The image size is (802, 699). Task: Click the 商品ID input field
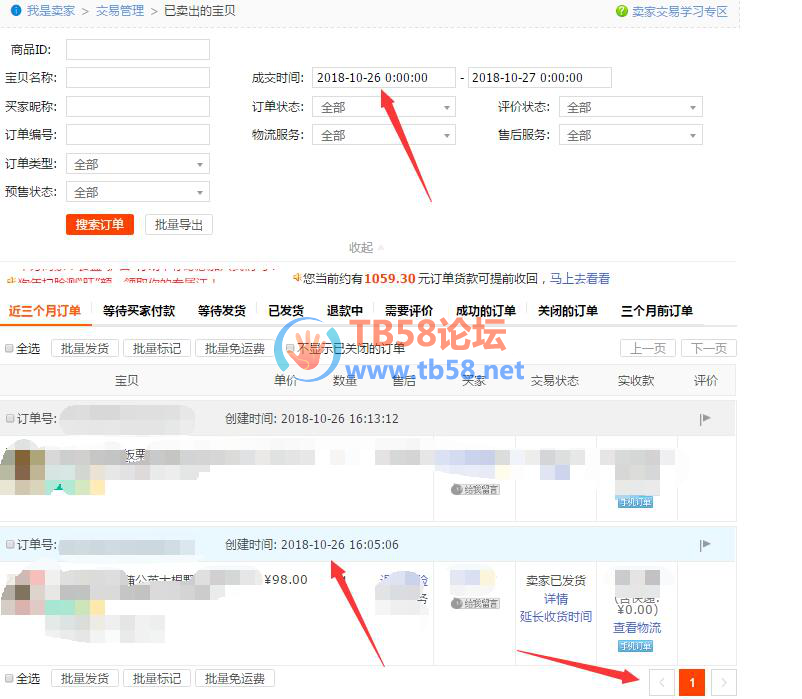tap(137, 50)
